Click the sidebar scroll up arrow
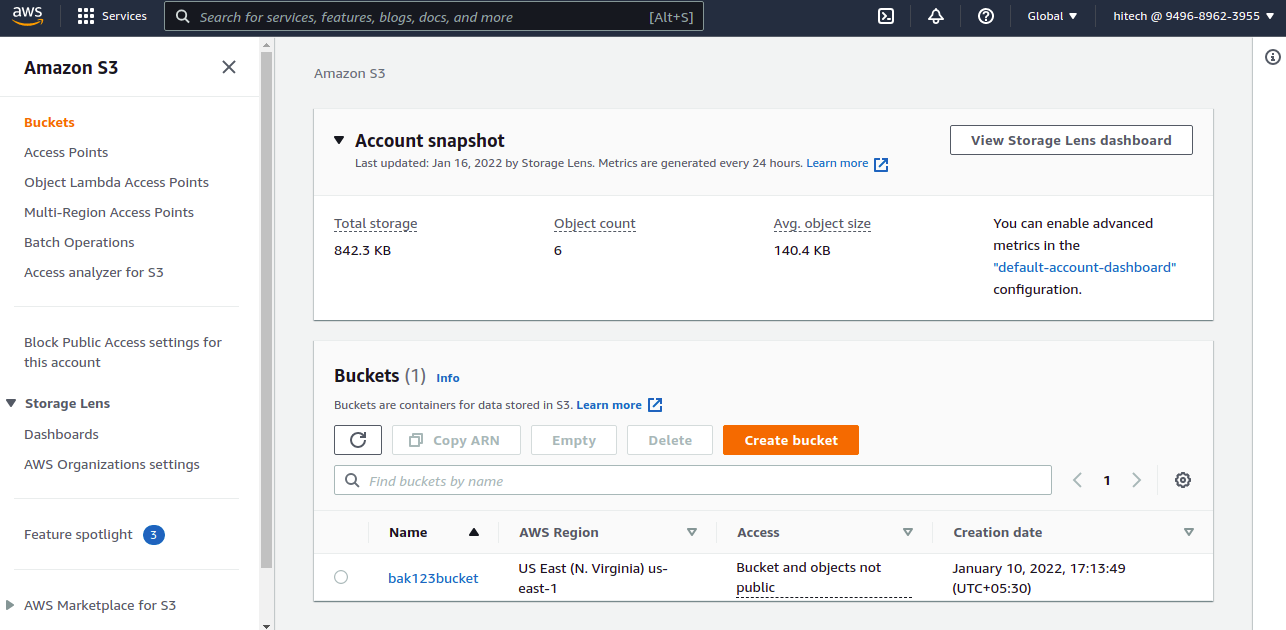The height and width of the screenshot is (630, 1286). coord(266,44)
